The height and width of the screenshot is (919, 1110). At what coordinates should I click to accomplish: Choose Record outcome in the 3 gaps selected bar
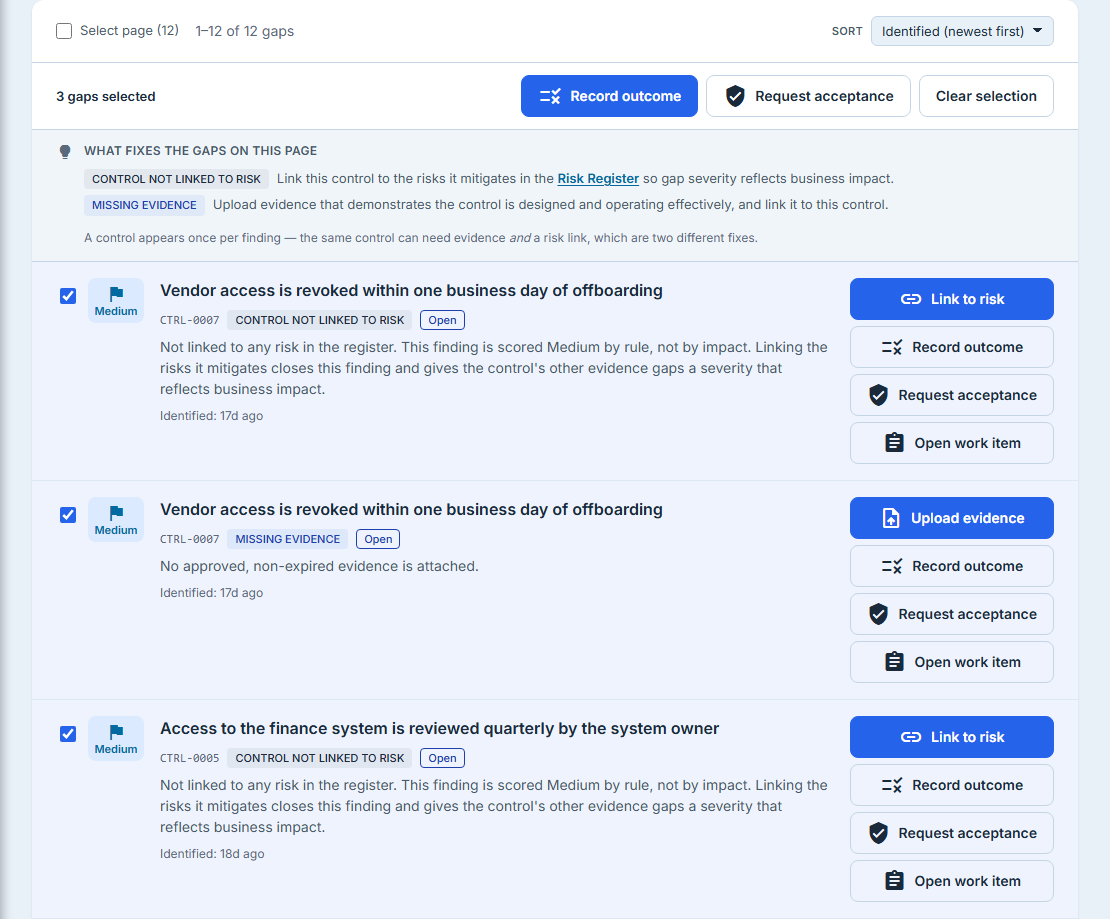coord(610,96)
